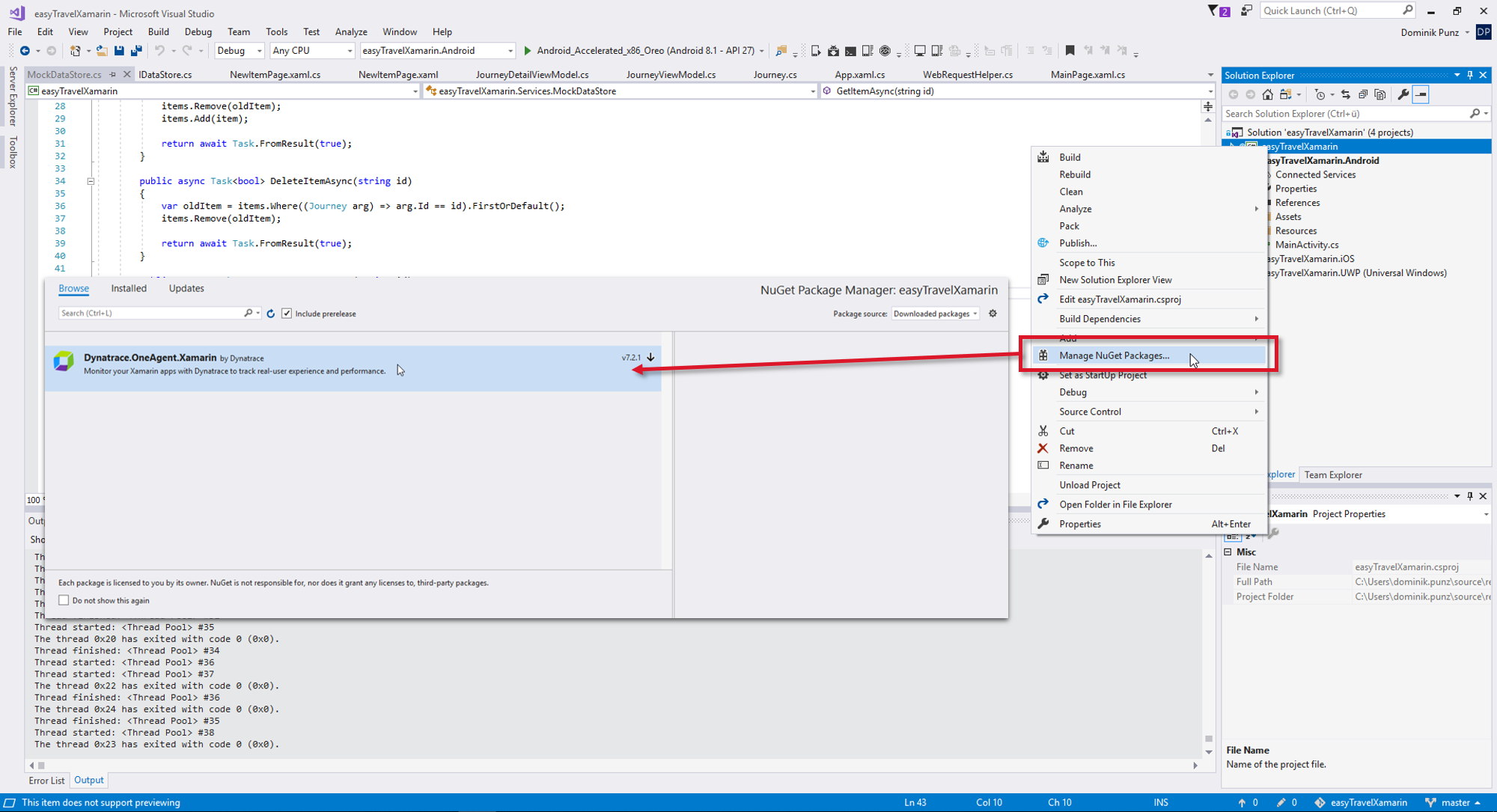The width and height of the screenshot is (1497, 812).
Task: Click Solution Explorer Show All Files icon
Action: pos(1380,94)
